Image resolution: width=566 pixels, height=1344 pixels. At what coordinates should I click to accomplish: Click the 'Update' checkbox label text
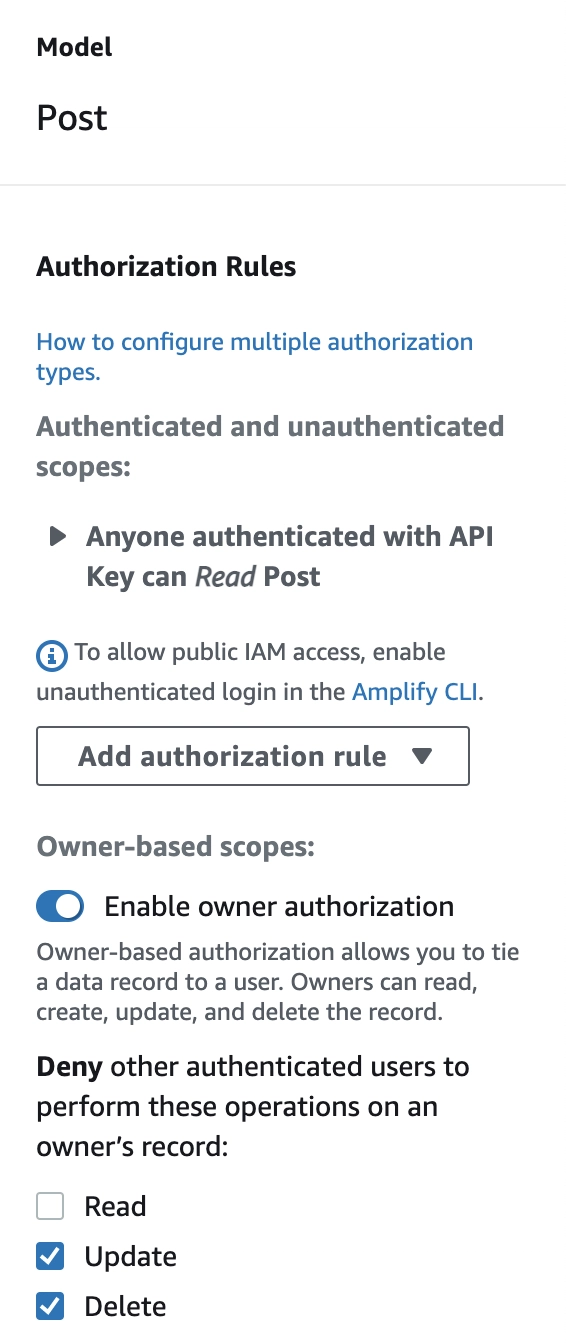pos(131,1257)
